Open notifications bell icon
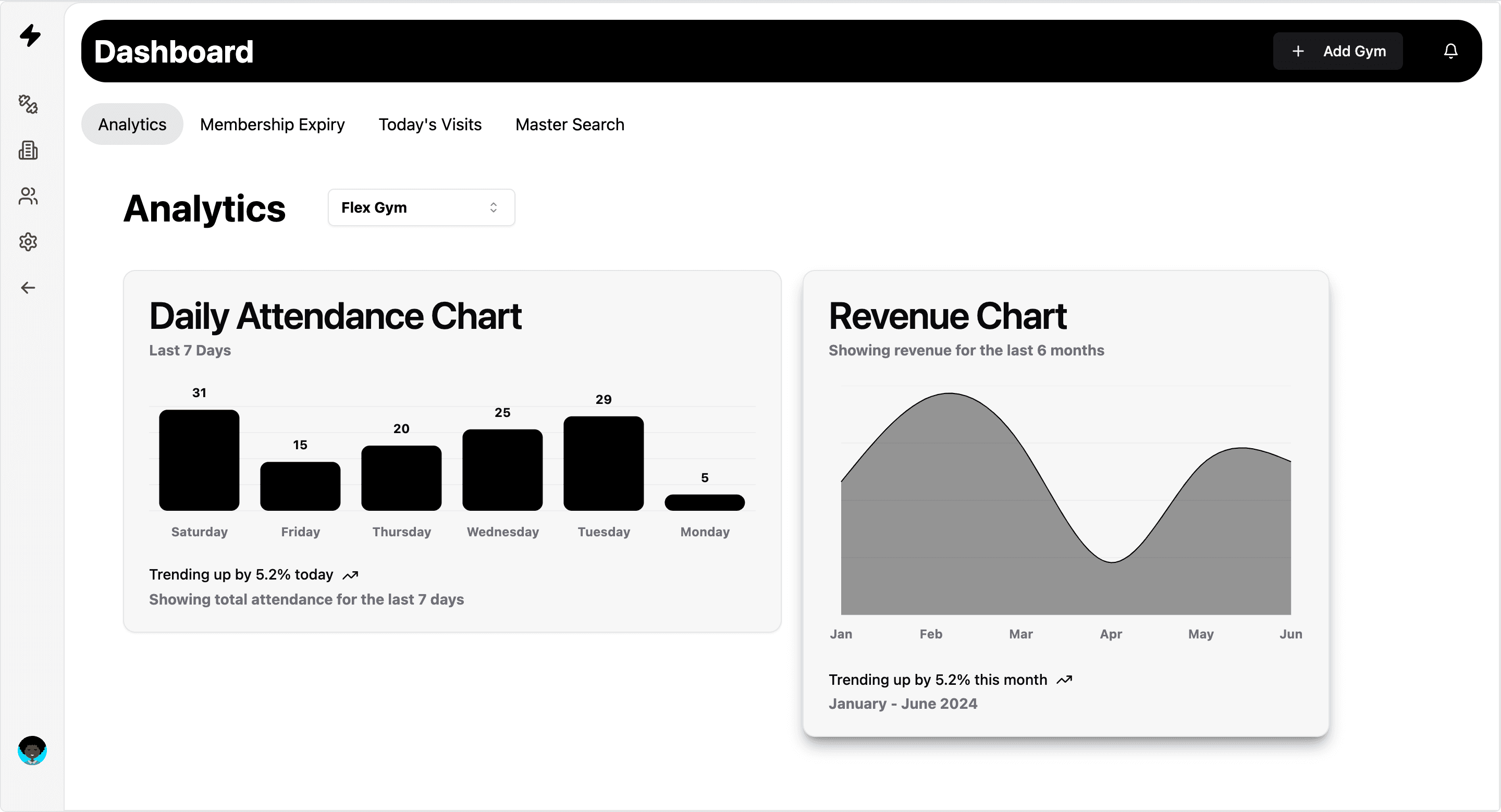Viewport: 1501px width, 812px height. [x=1451, y=51]
